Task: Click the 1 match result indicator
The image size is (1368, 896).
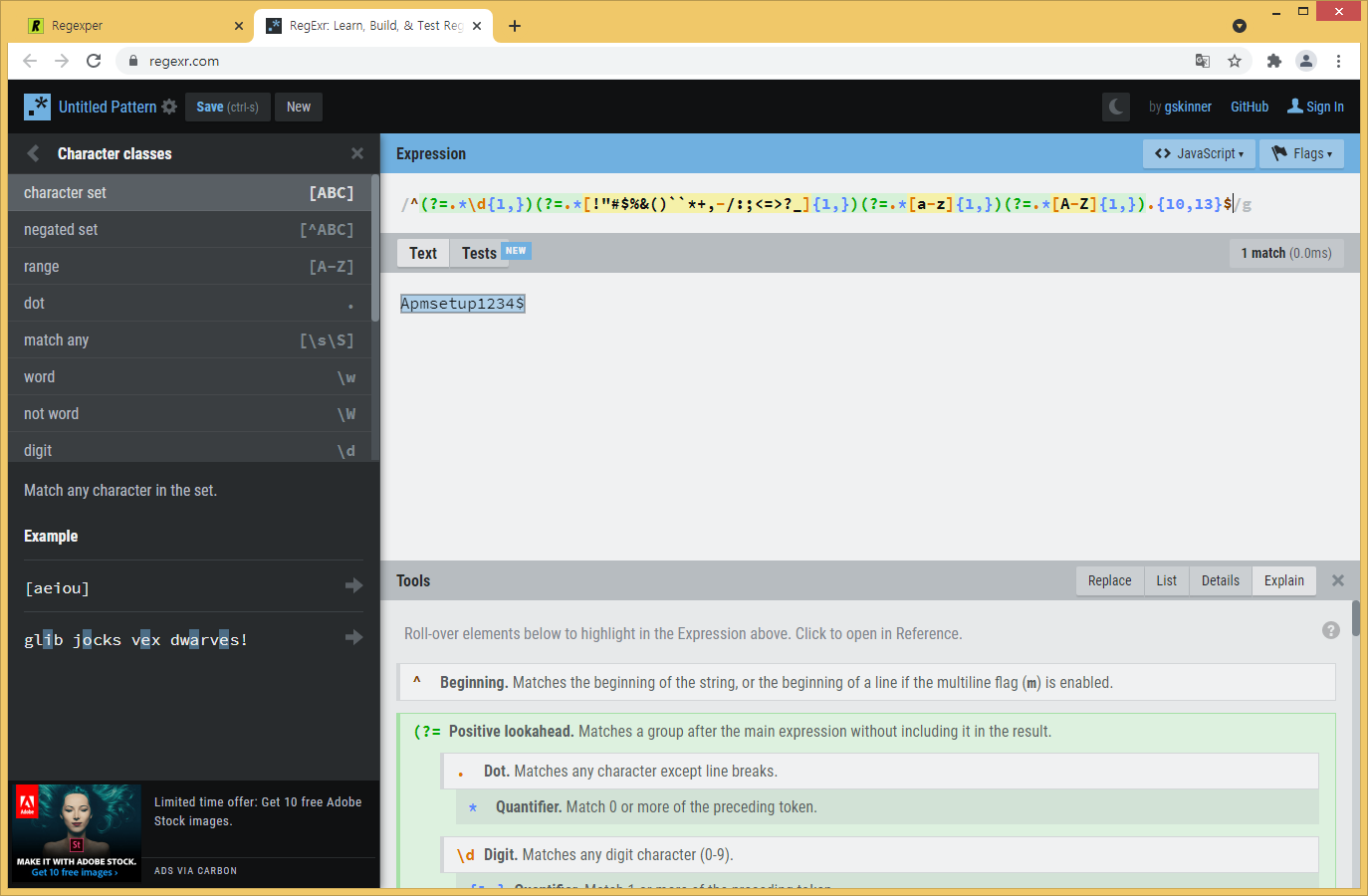Action: pos(1286,253)
